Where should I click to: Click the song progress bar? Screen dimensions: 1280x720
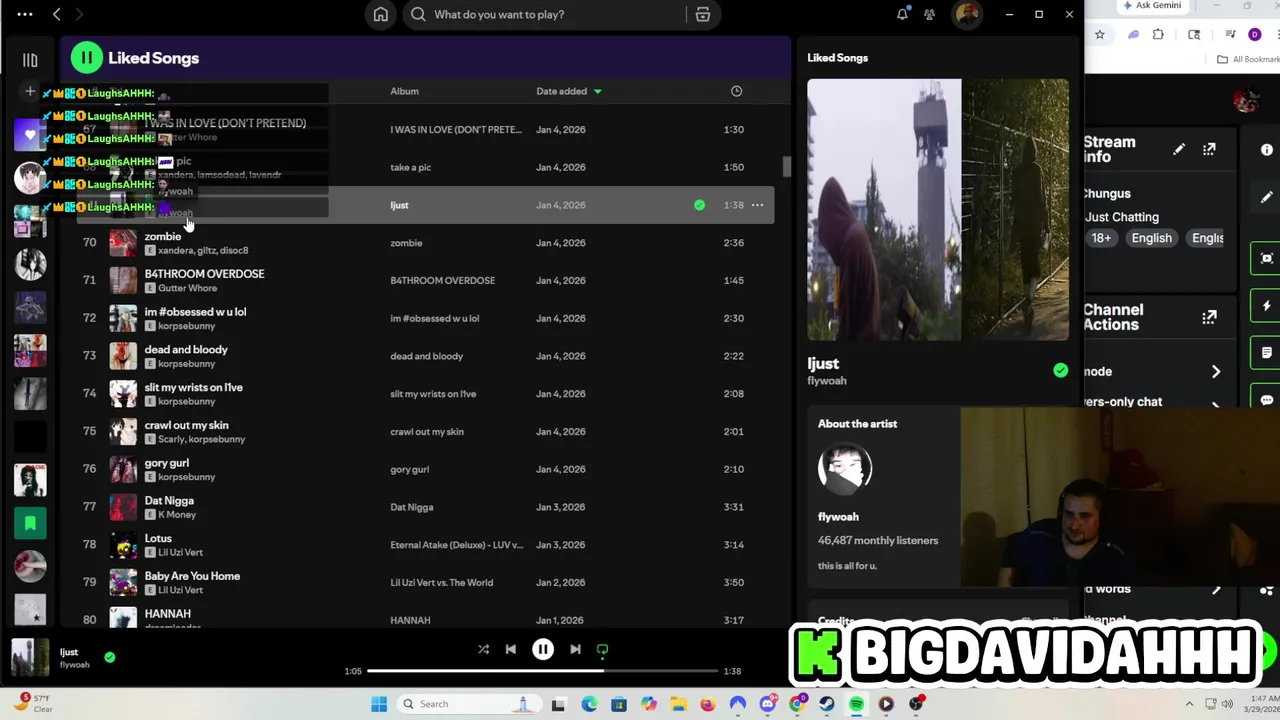click(x=542, y=671)
